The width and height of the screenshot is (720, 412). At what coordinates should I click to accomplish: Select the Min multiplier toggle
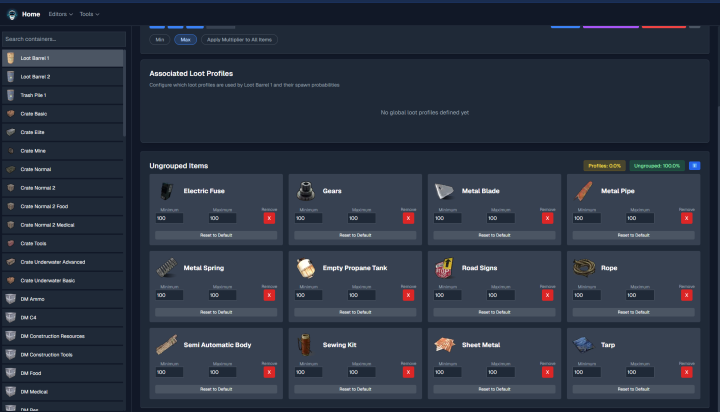[x=160, y=40]
